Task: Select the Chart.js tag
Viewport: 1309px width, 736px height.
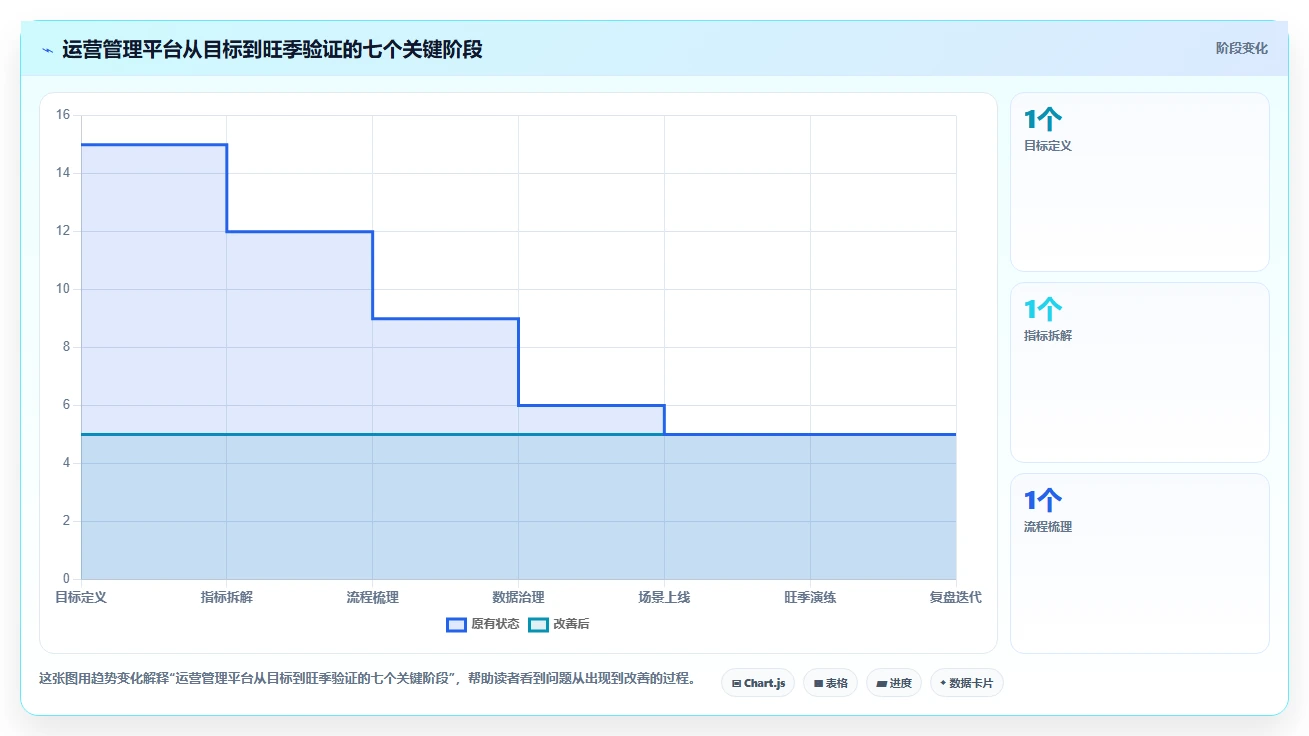Action: pos(758,683)
